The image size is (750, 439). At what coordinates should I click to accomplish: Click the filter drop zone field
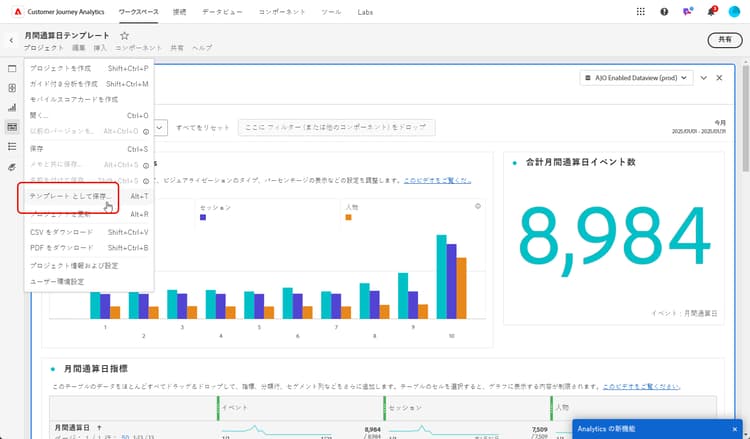point(336,127)
